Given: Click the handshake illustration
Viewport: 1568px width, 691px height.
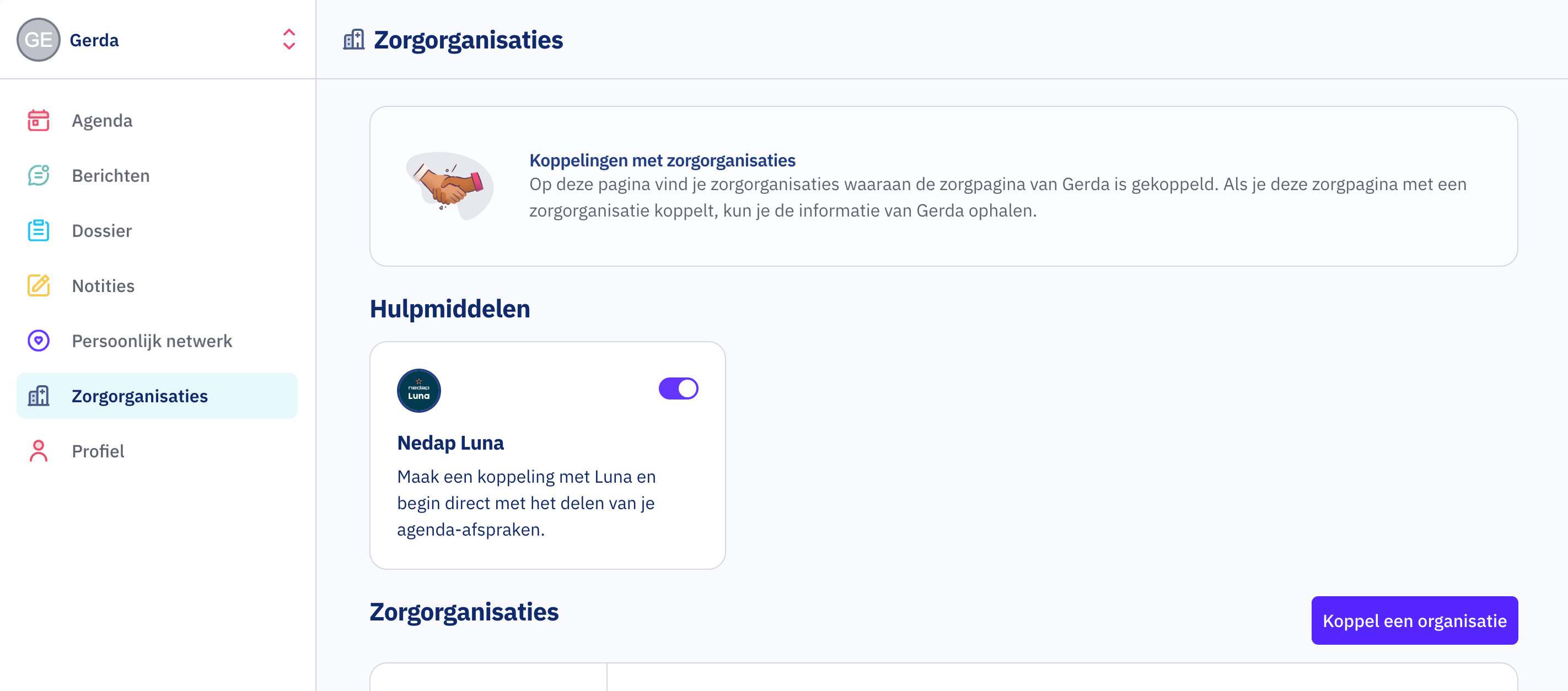Looking at the screenshot, I should [x=449, y=186].
